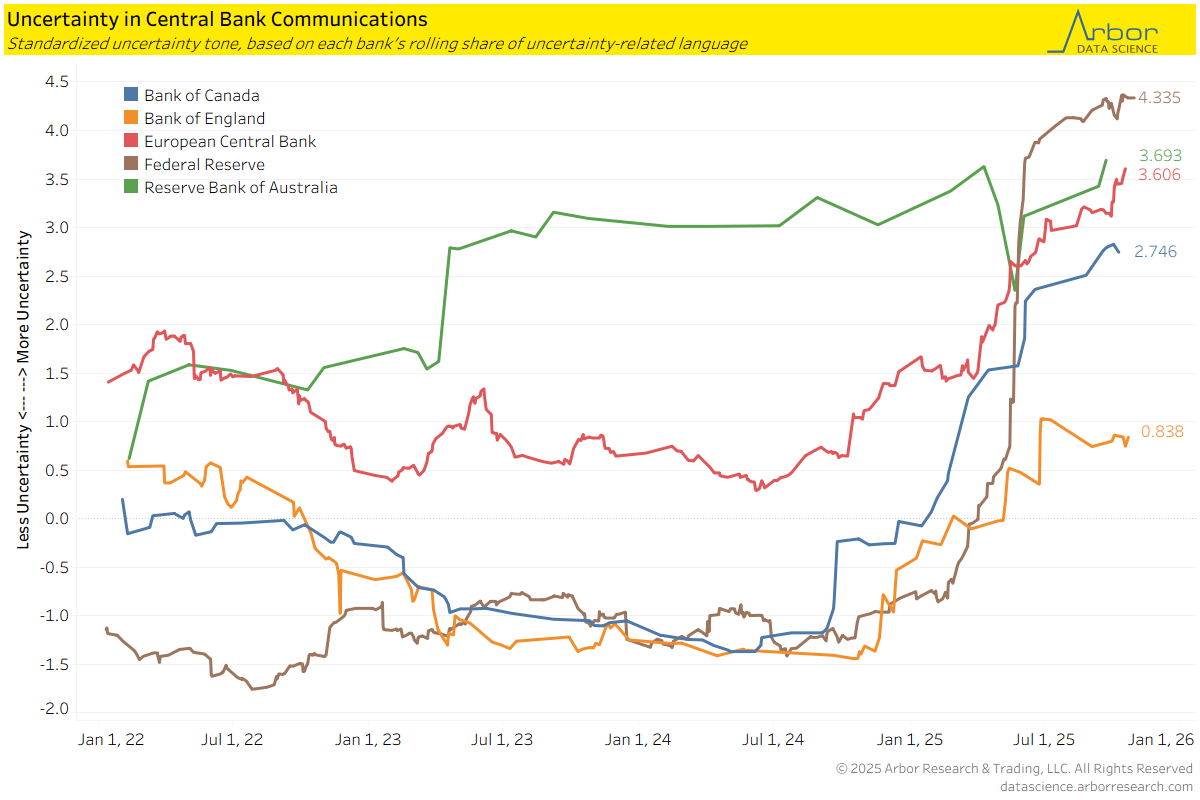Click the Arbor Research copyright notice text
This screenshot has width=1200, height=800.
click(x=1014, y=769)
